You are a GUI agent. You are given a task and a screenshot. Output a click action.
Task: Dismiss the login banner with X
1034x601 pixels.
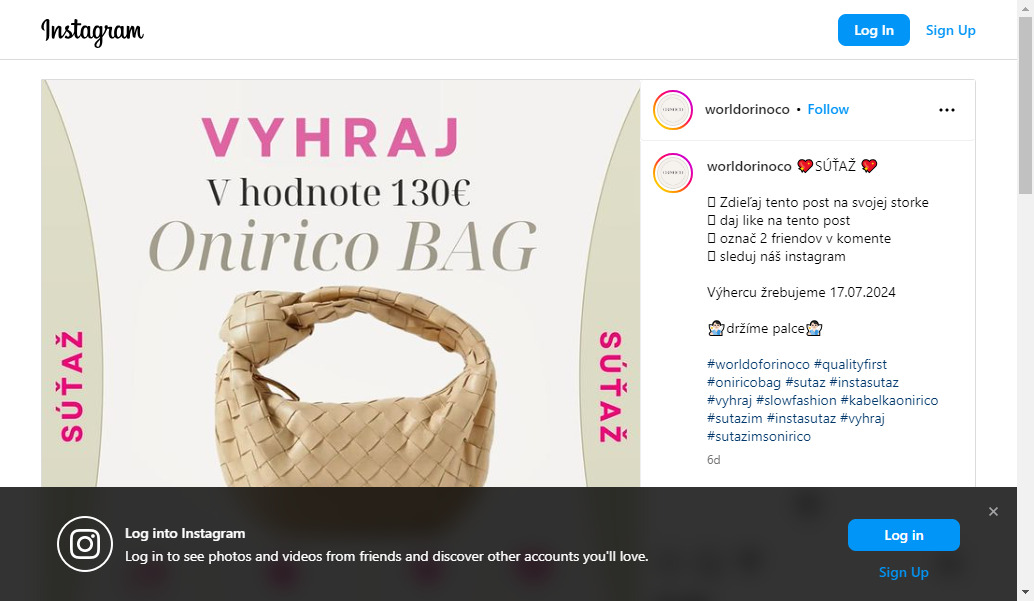click(x=993, y=511)
